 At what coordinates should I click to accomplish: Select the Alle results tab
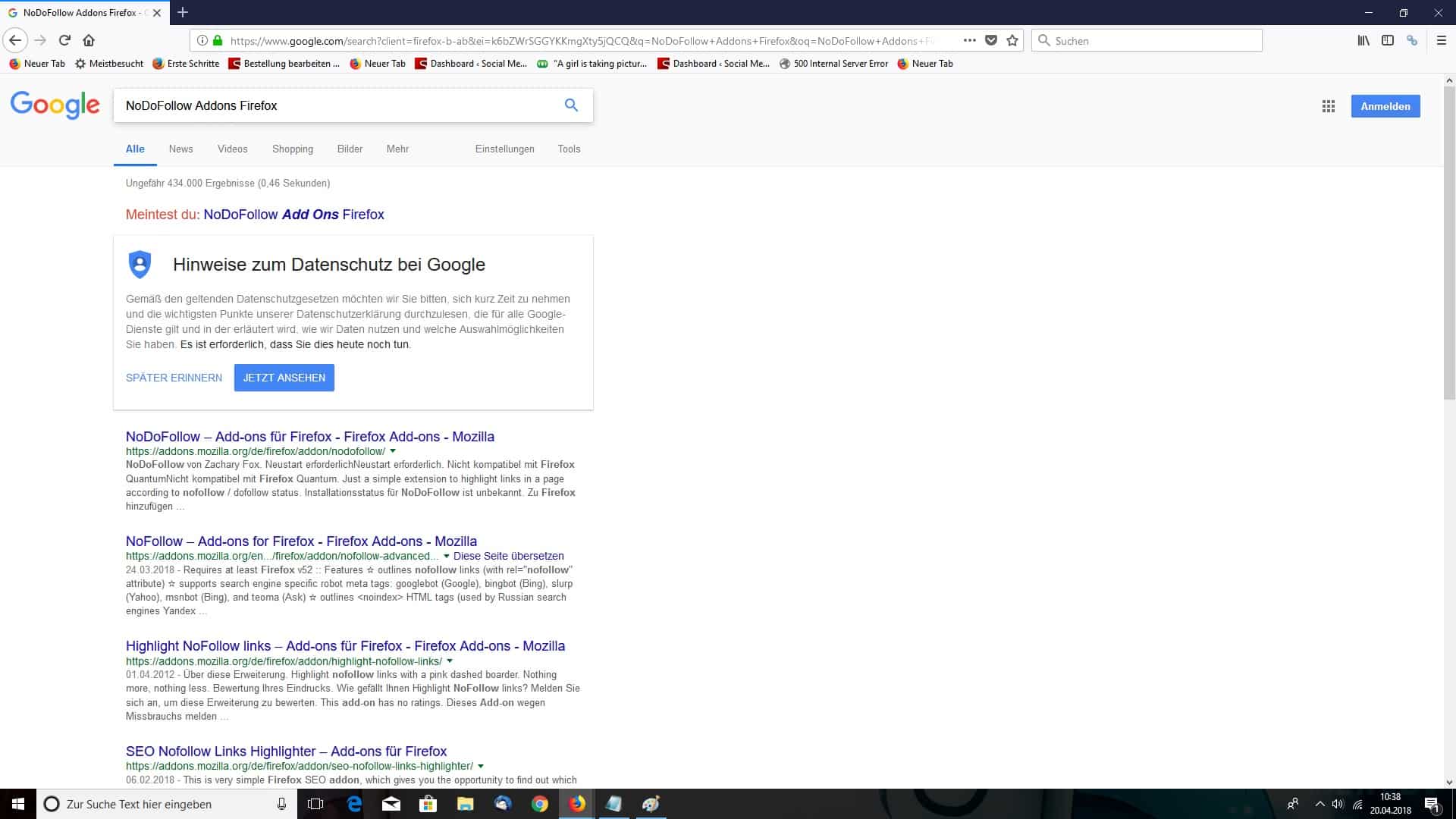tap(135, 149)
